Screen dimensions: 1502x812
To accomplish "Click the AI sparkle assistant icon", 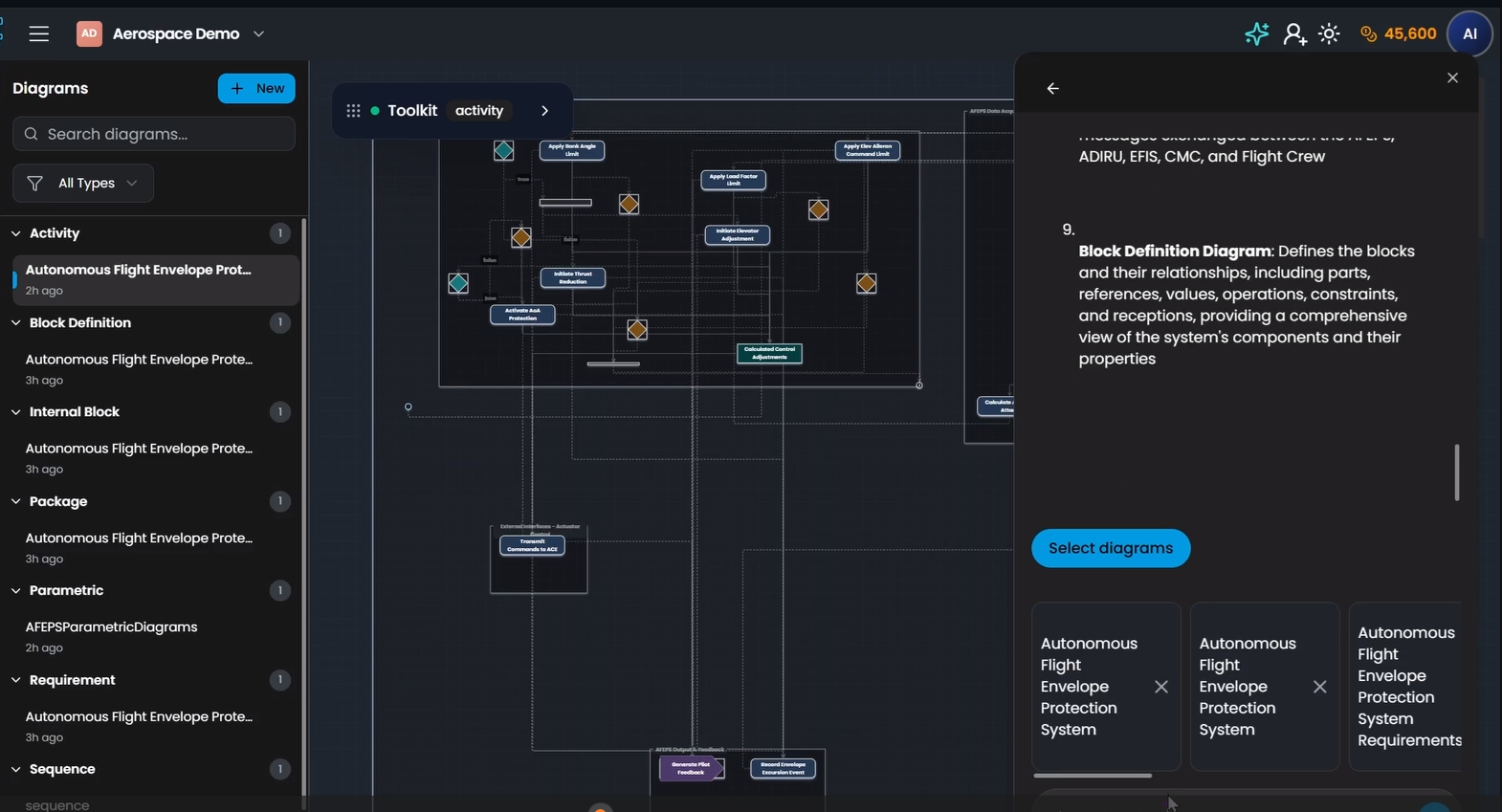I will (x=1256, y=34).
